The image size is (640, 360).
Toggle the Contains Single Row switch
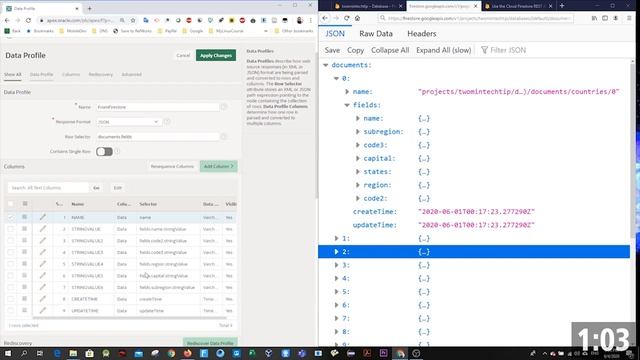[104, 151]
